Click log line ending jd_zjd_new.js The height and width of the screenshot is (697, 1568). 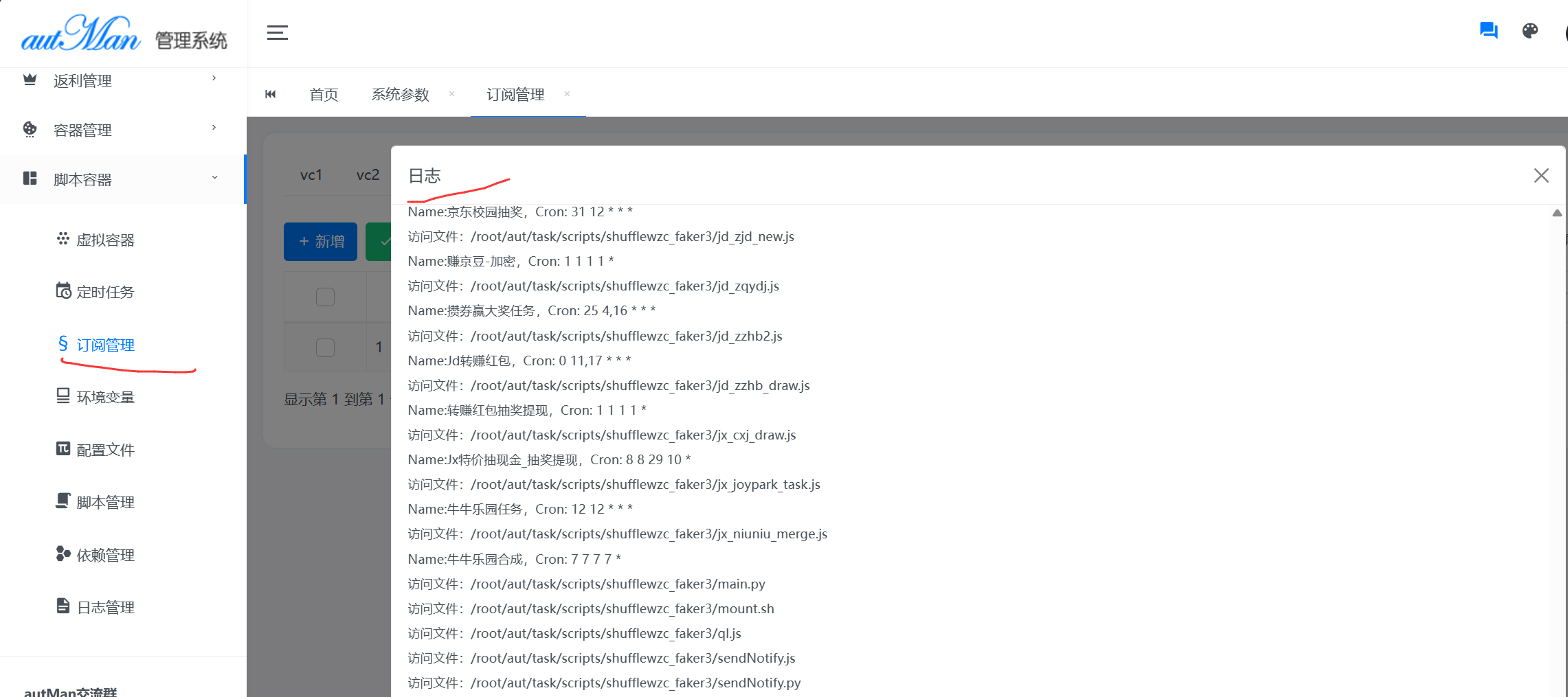pos(601,237)
